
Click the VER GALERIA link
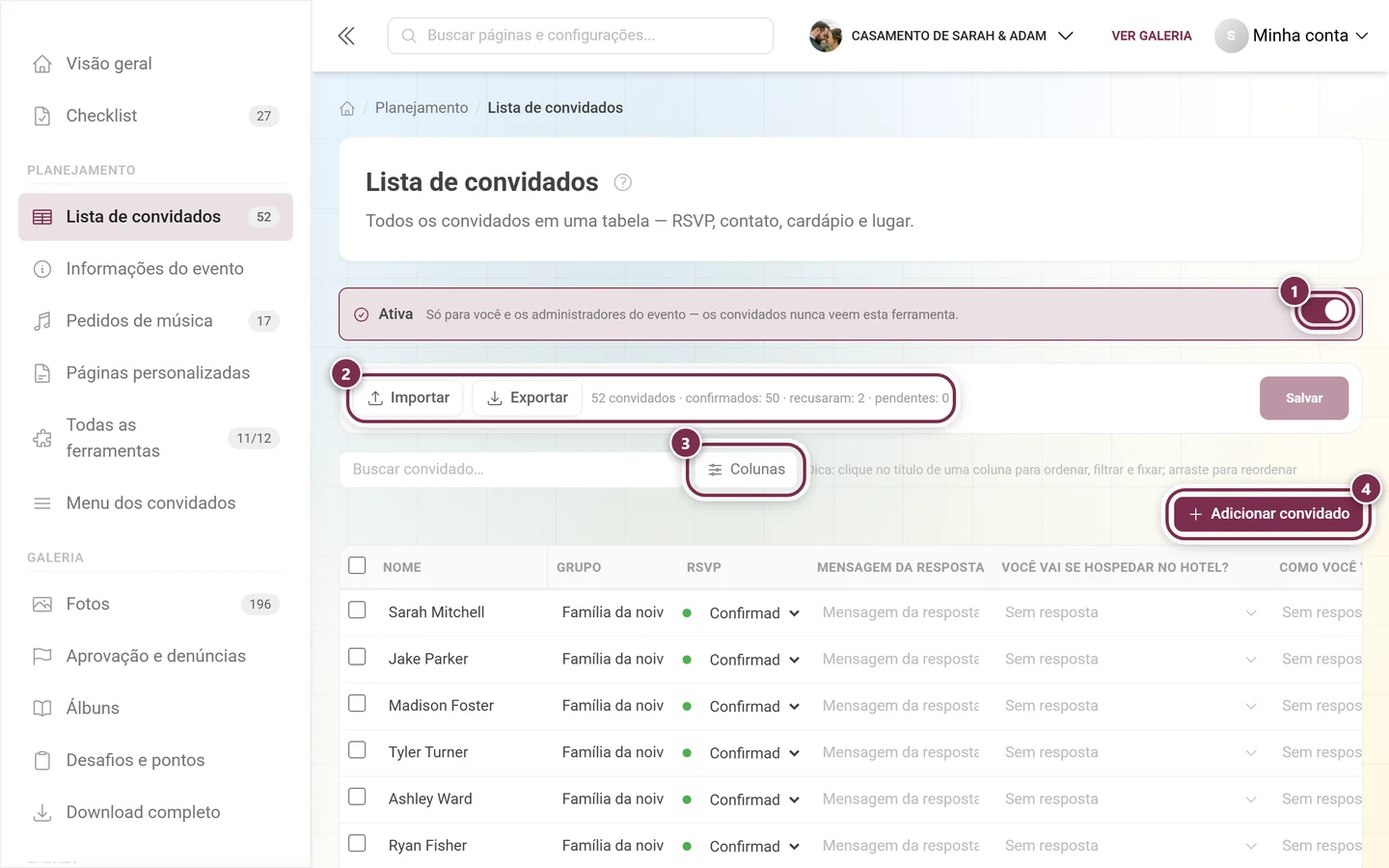point(1152,36)
